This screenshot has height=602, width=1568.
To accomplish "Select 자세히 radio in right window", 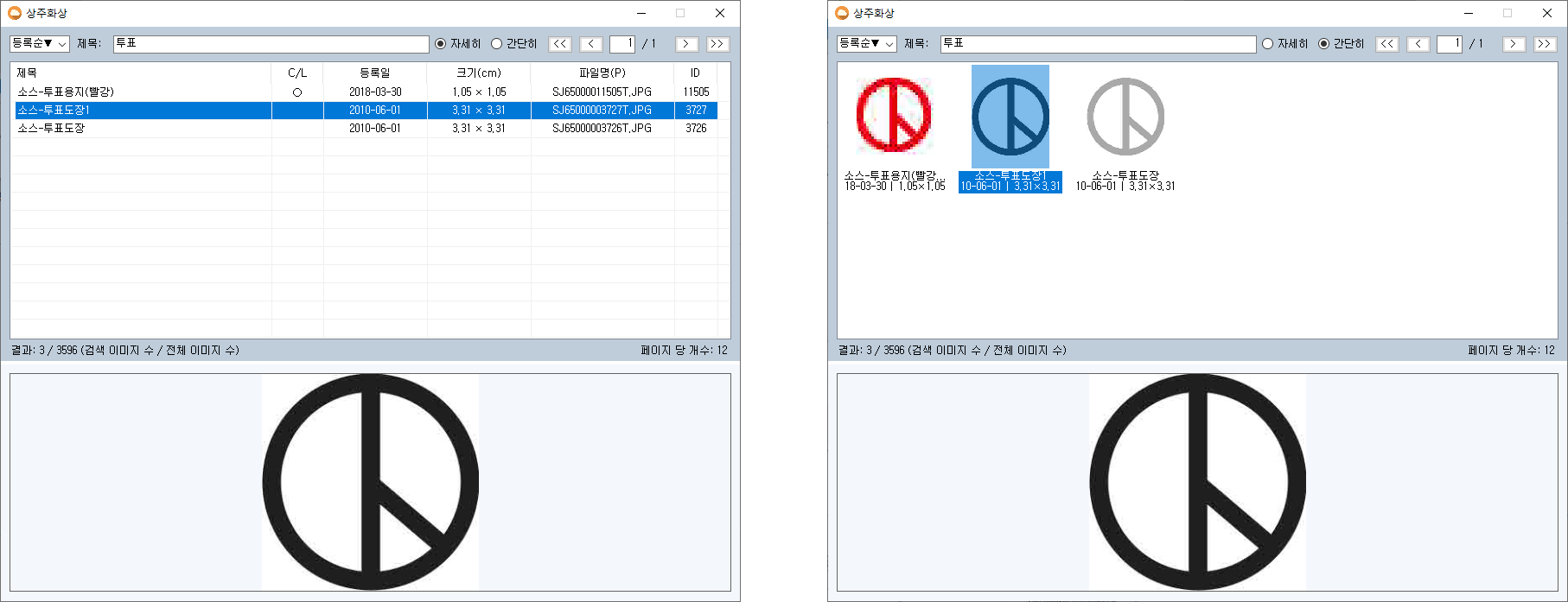I will click(x=1284, y=44).
